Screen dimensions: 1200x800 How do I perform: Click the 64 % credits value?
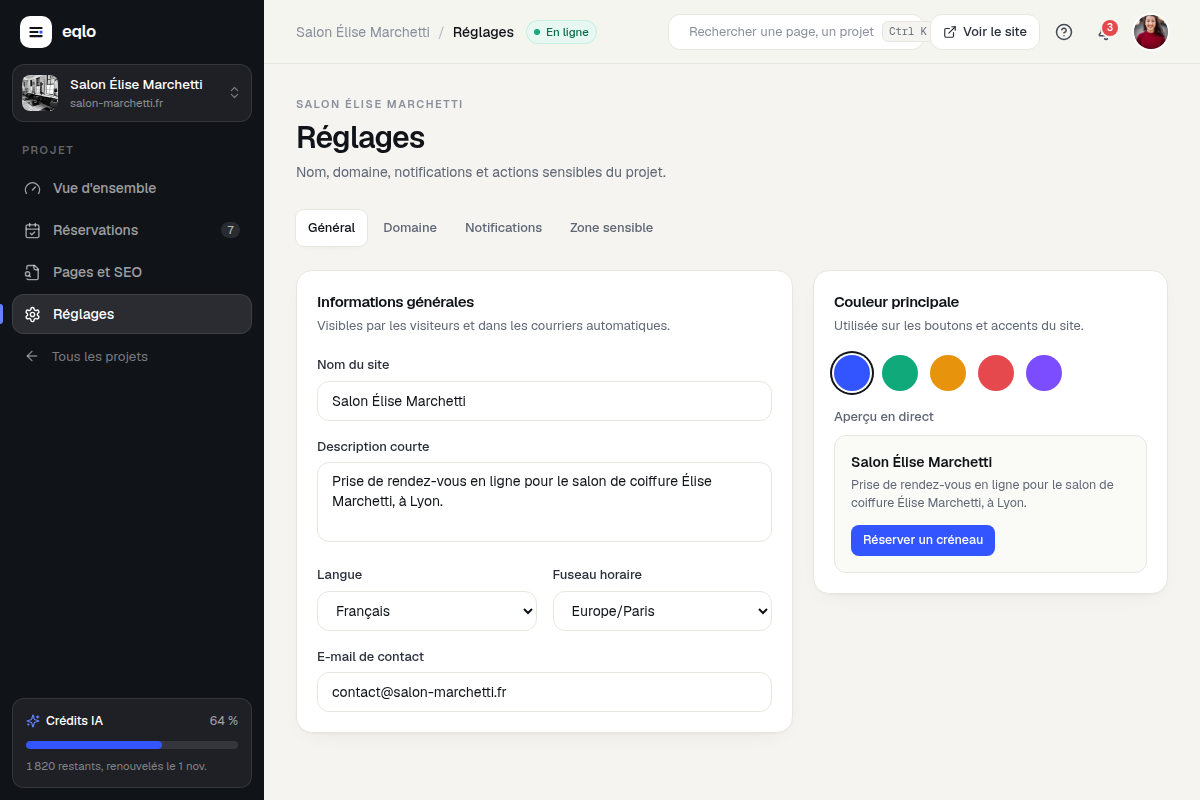pyautogui.click(x=224, y=720)
